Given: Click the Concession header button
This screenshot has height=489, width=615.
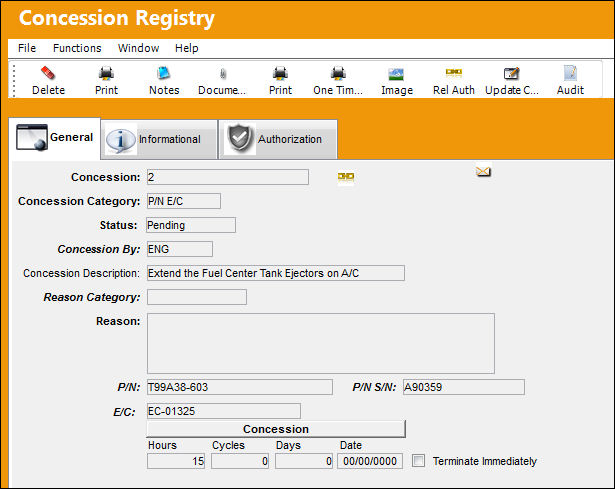Looking at the screenshot, I should pos(276,429).
